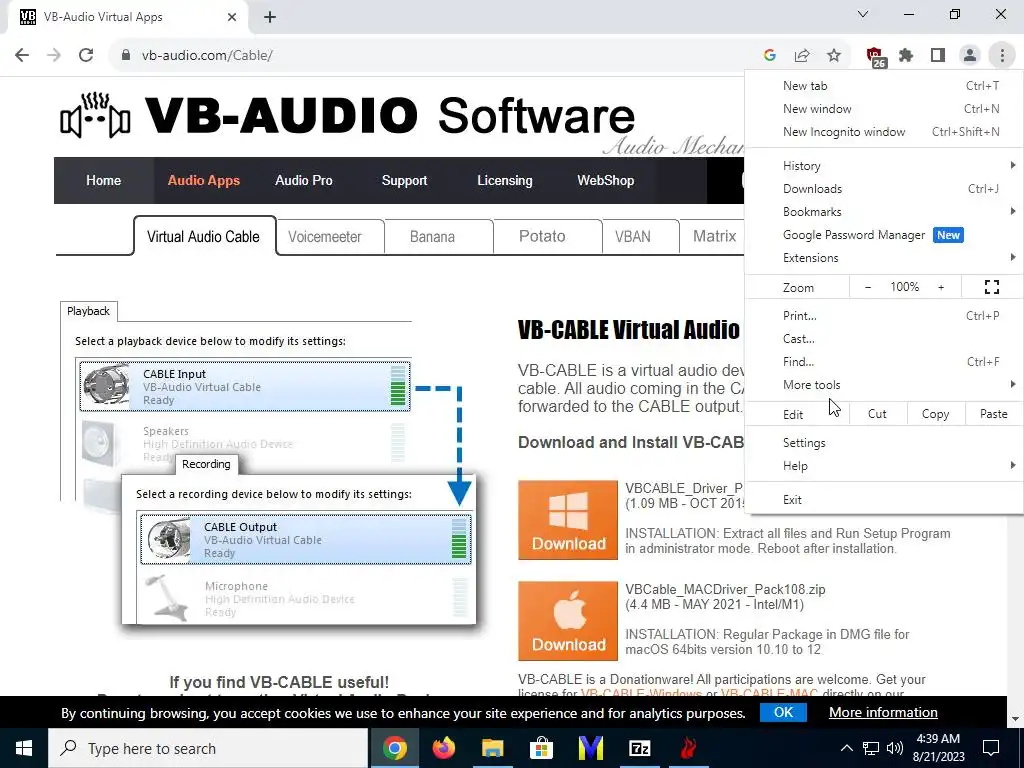
Task: Open the notification center icon
Action: pos(991,748)
